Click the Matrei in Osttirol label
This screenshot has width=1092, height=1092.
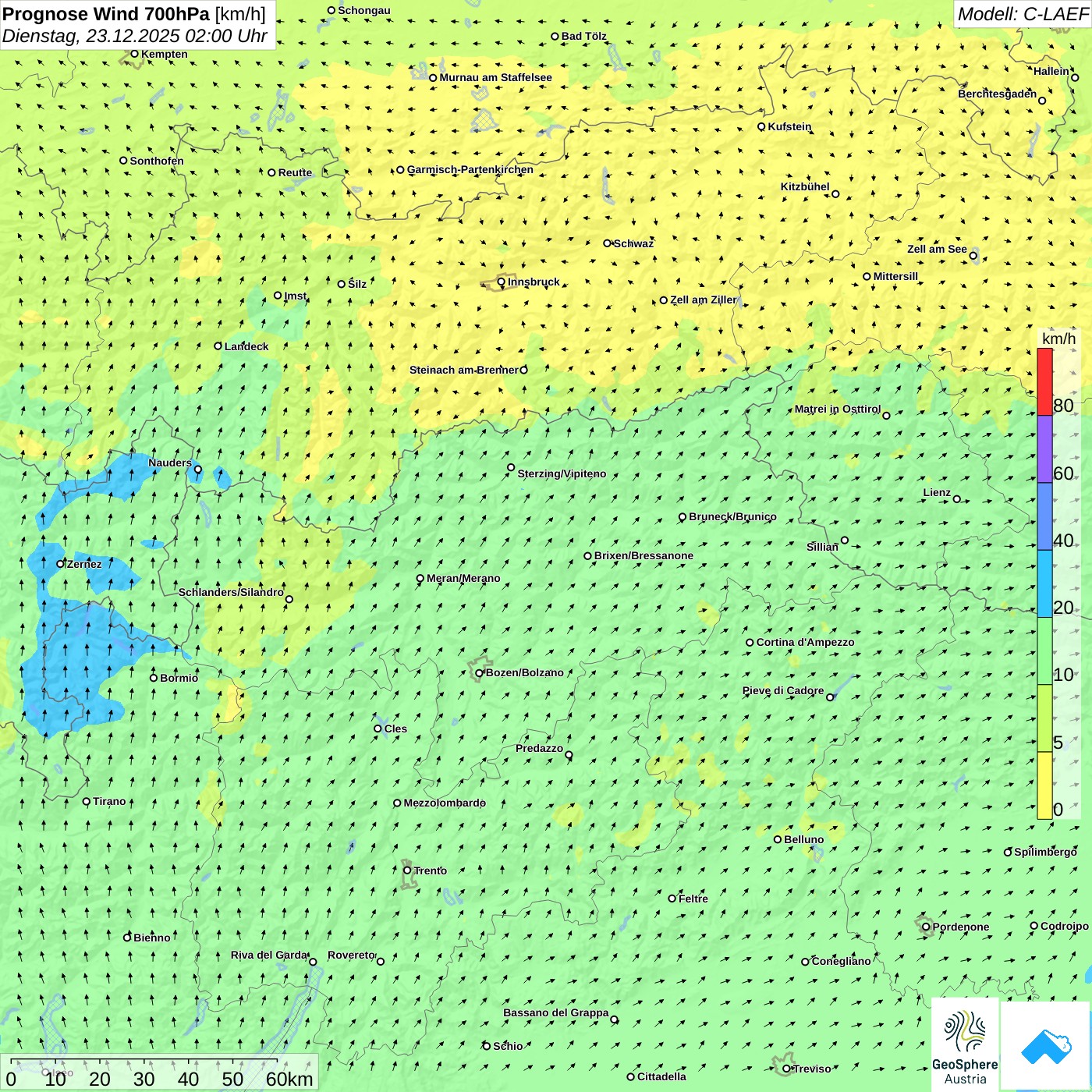pyautogui.click(x=838, y=409)
